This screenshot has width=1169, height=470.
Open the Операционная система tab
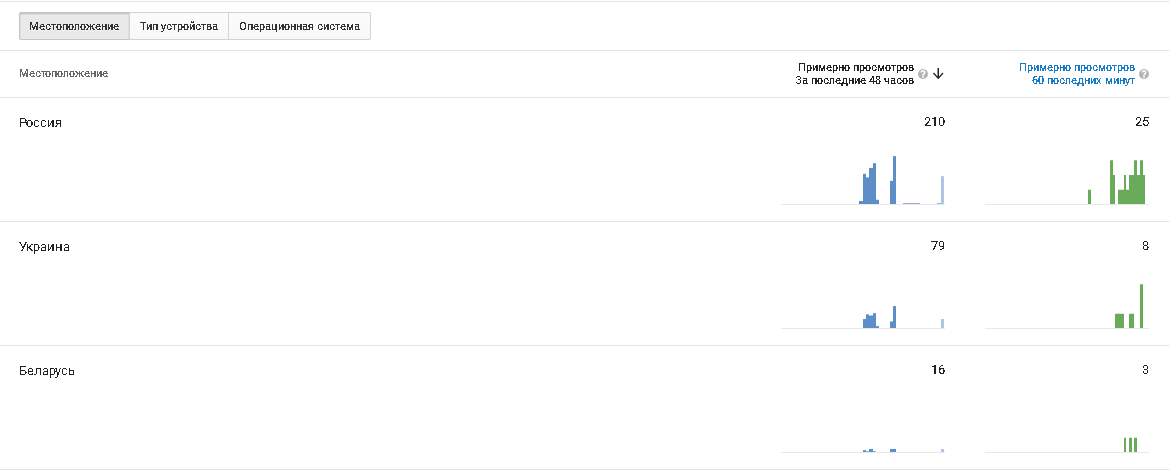299,26
